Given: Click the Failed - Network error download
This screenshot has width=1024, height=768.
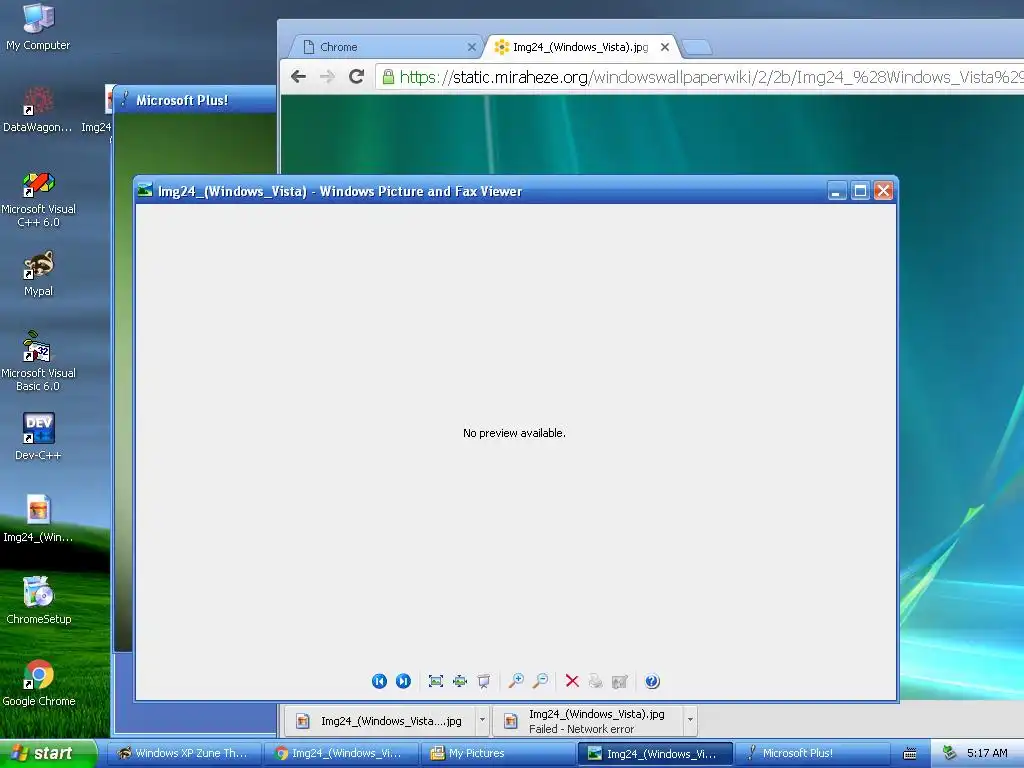Looking at the screenshot, I should pyautogui.click(x=588, y=721).
